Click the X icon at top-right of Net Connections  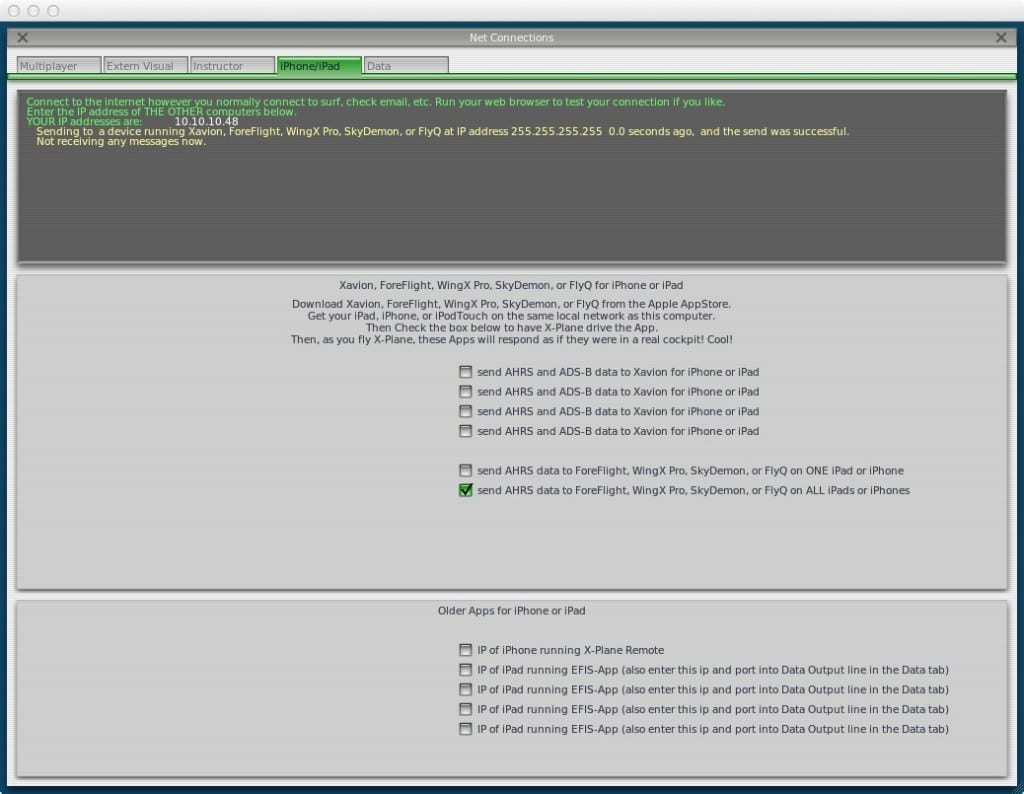point(1001,38)
